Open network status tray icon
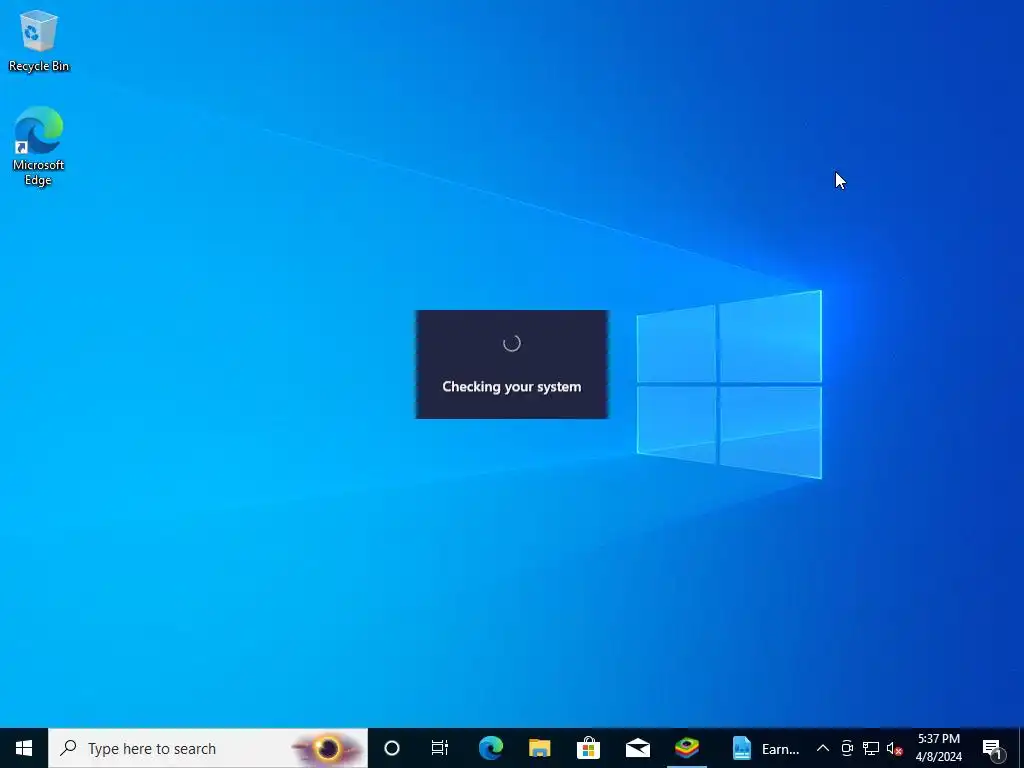 [871, 748]
